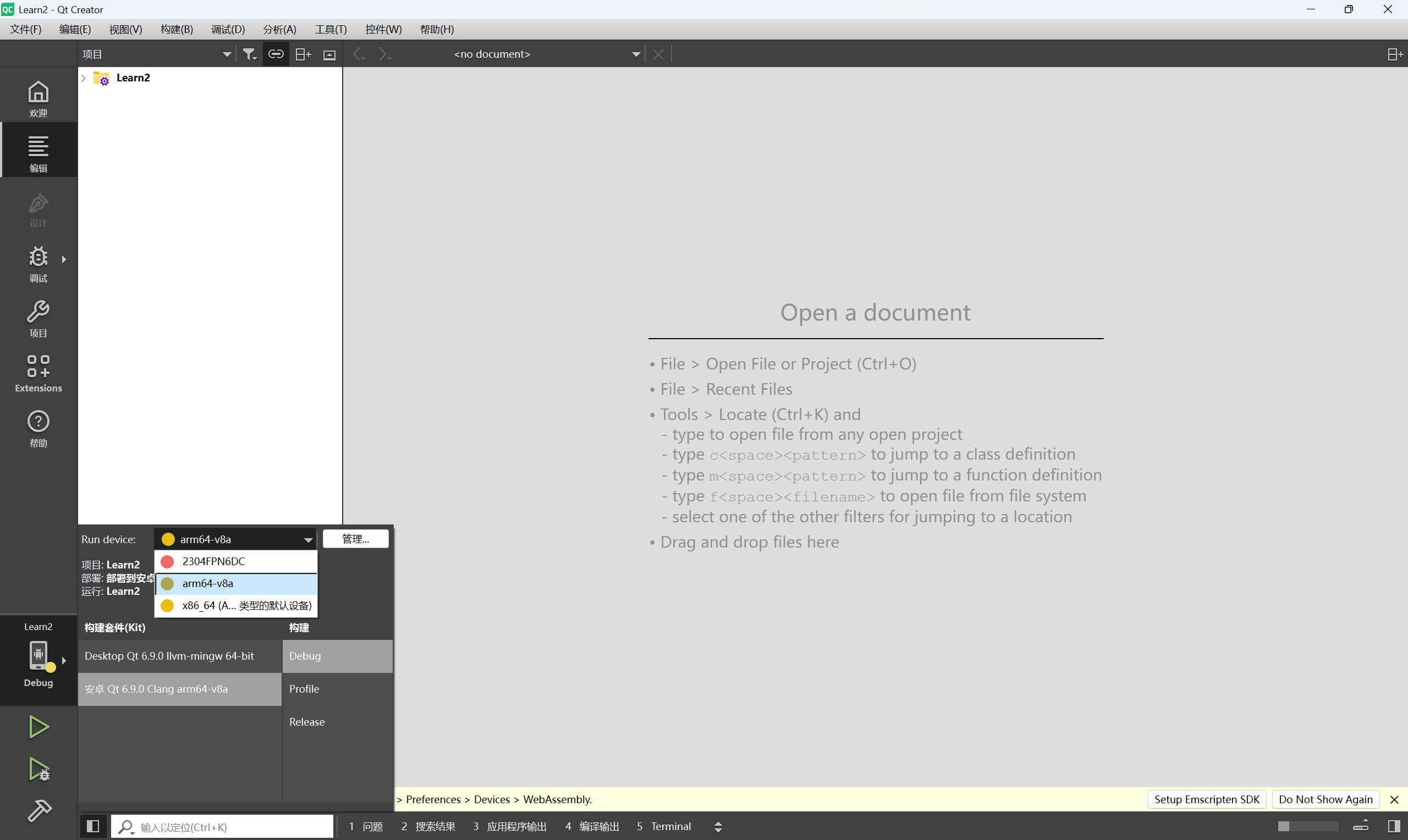Close the WebAssembly info bar
Screen dimensions: 1408x840
[x=1394, y=799]
